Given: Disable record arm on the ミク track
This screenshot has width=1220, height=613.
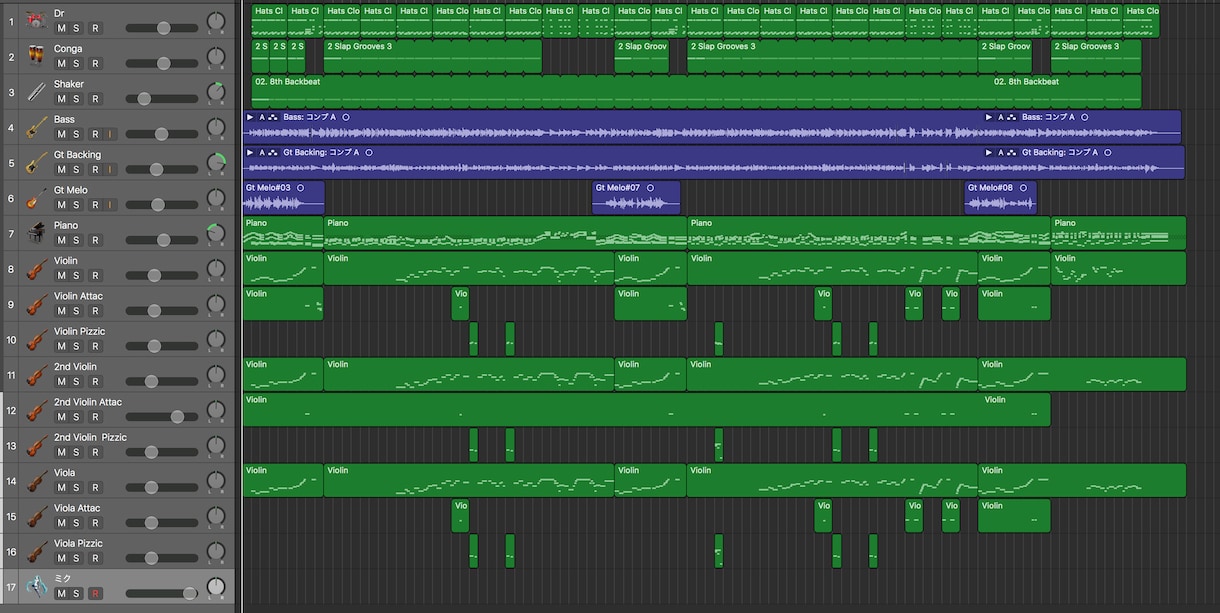Looking at the screenshot, I should [95, 594].
